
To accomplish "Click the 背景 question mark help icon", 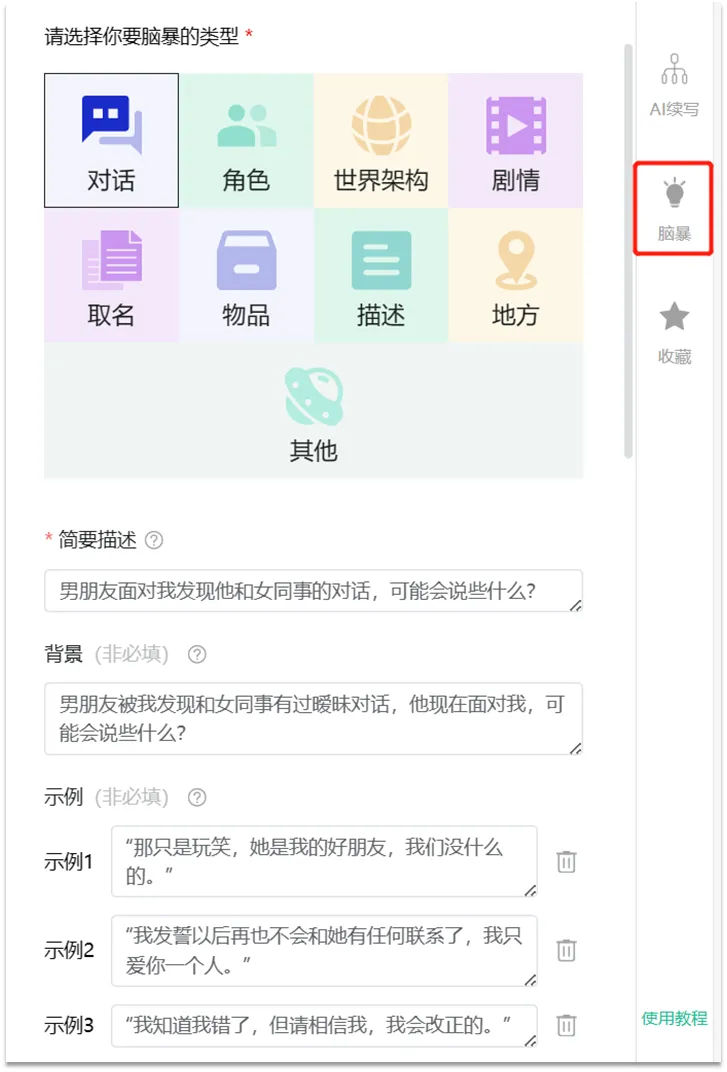I will [x=197, y=655].
